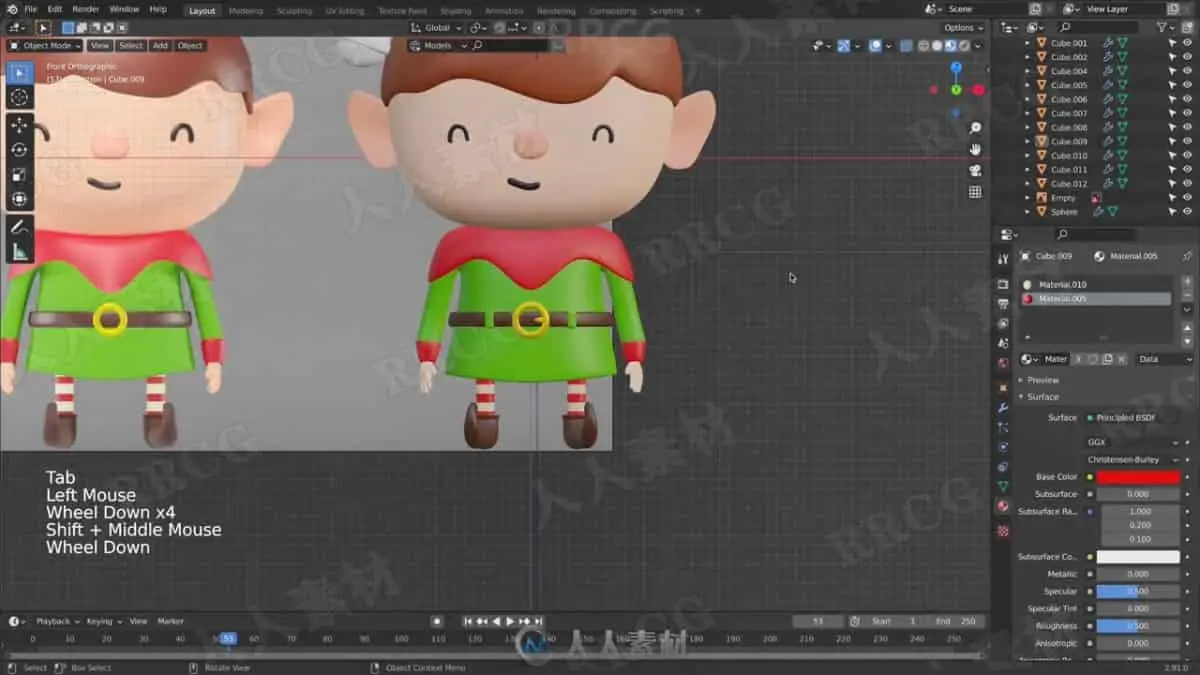Screen dimensions: 1200x675
Task: Adjust the Roughness slider
Action: (x=1138, y=626)
